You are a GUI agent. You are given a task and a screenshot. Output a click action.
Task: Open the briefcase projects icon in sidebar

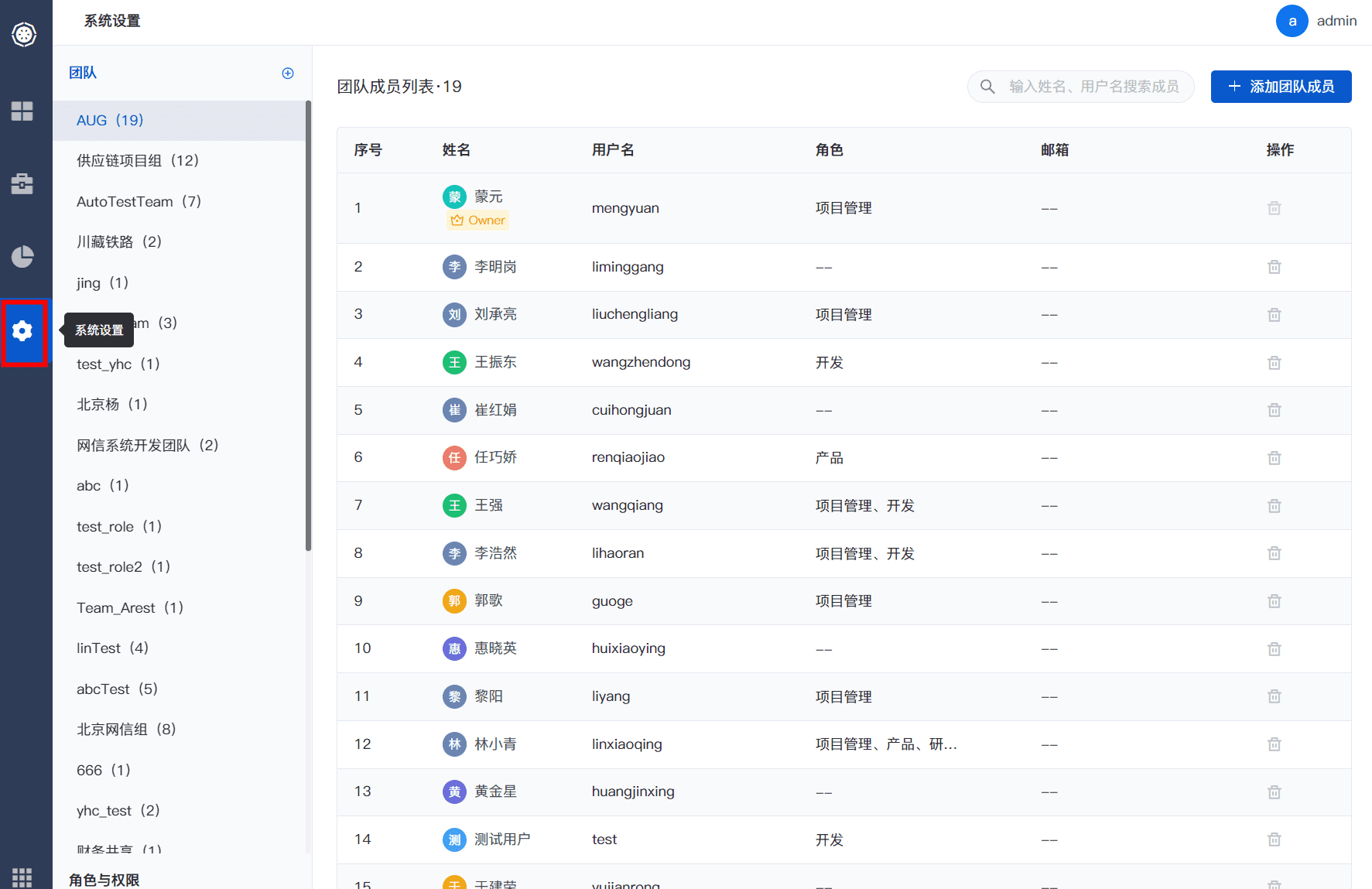coord(22,183)
